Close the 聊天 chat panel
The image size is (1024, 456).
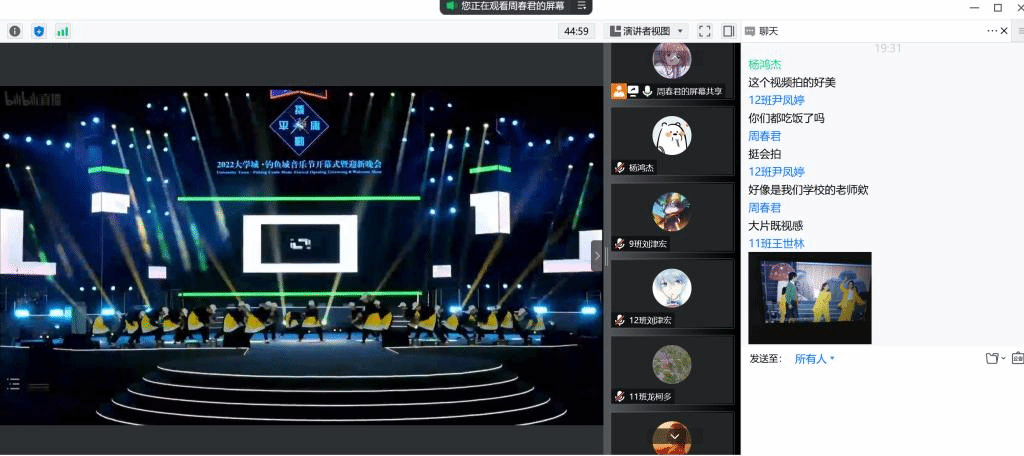pyautogui.click(x=1004, y=31)
